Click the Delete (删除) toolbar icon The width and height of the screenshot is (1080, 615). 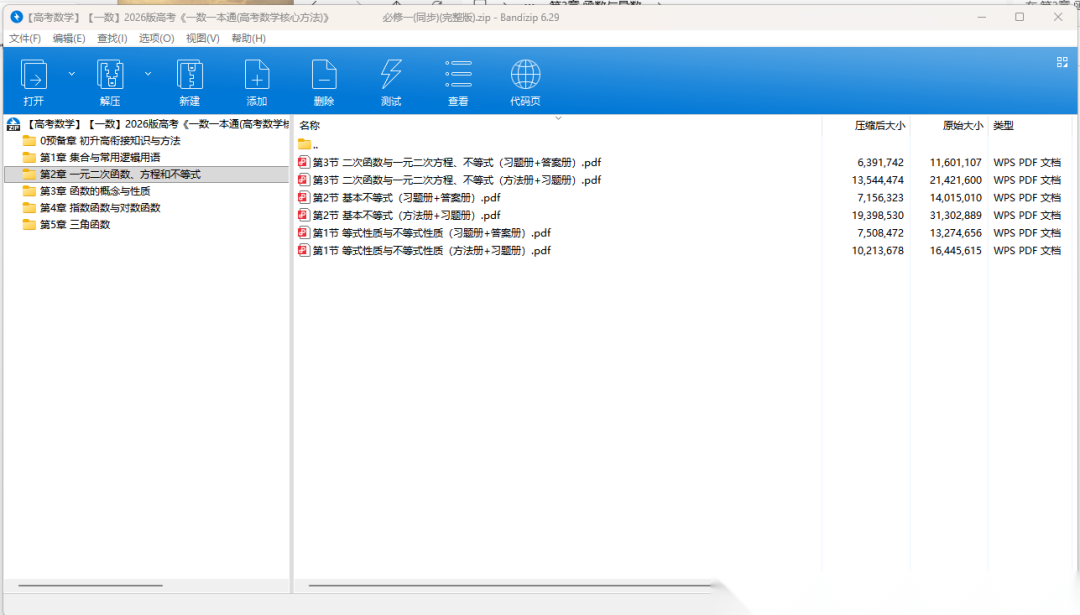coord(324,76)
